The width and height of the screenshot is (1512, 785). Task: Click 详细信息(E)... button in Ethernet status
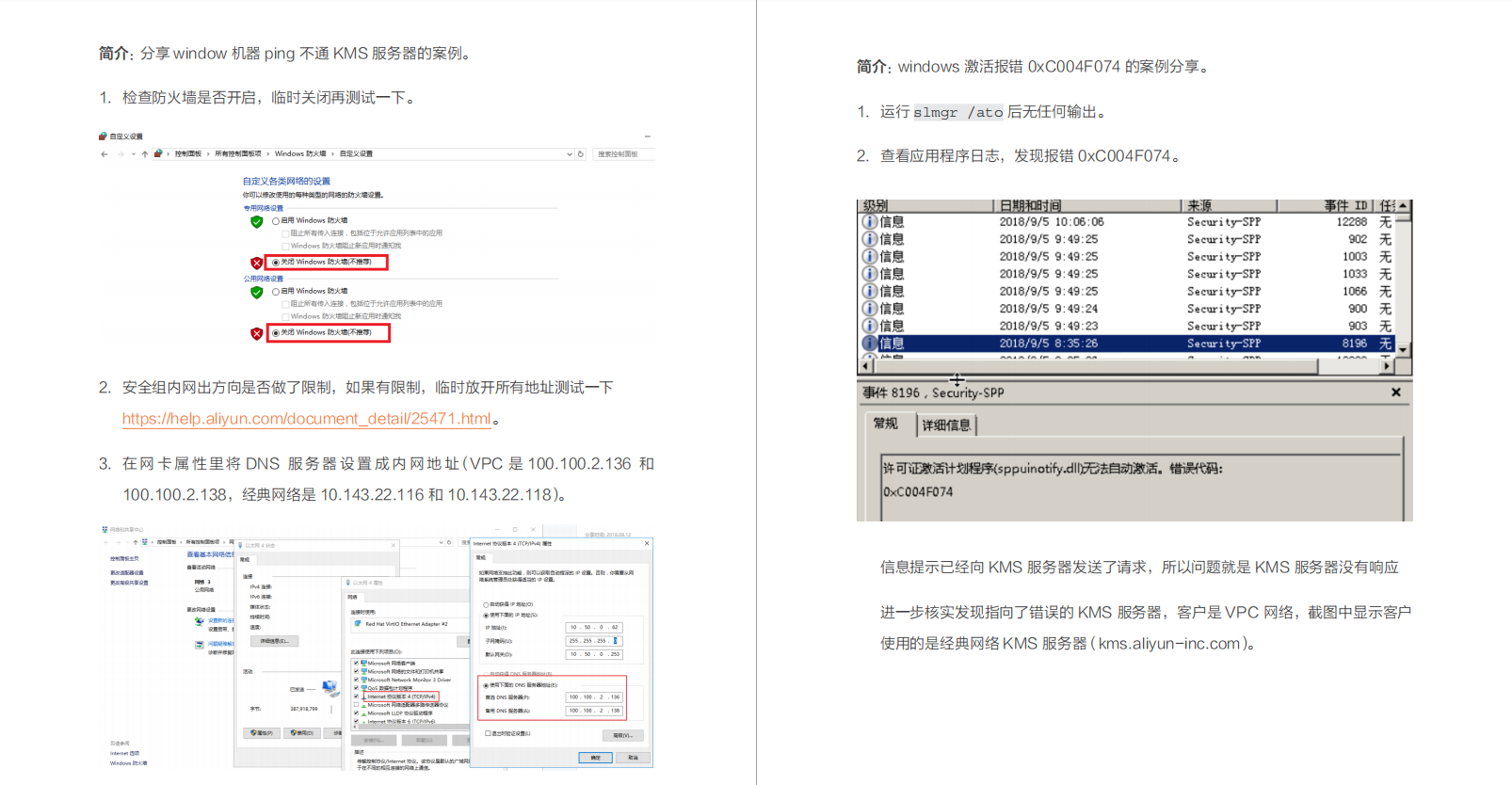pos(275,641)
